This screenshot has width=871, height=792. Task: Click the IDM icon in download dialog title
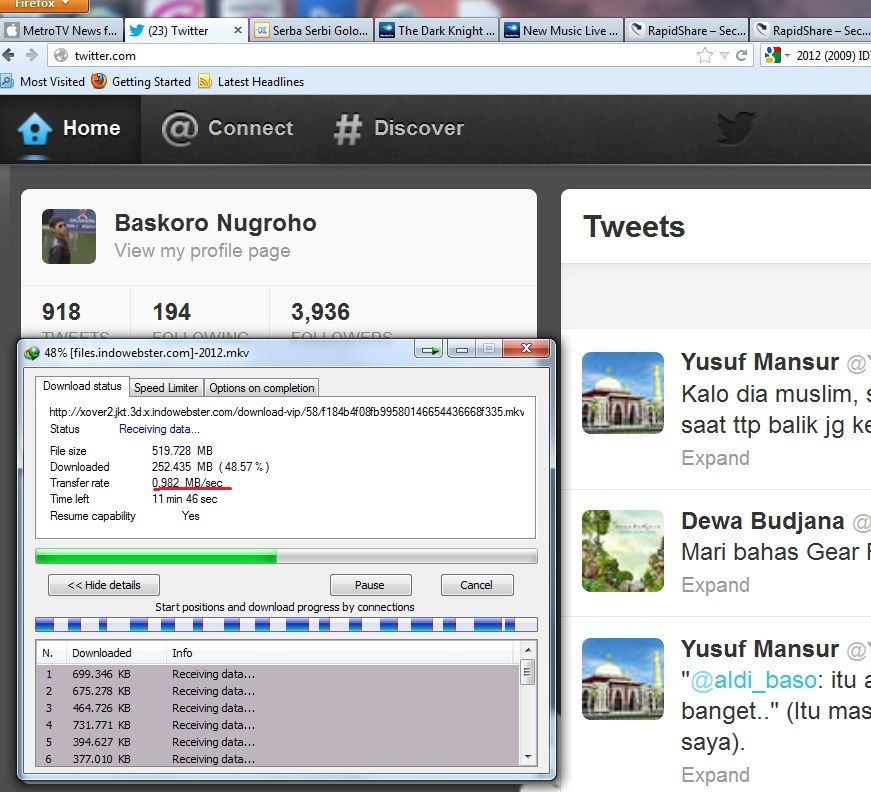[32, 353]
